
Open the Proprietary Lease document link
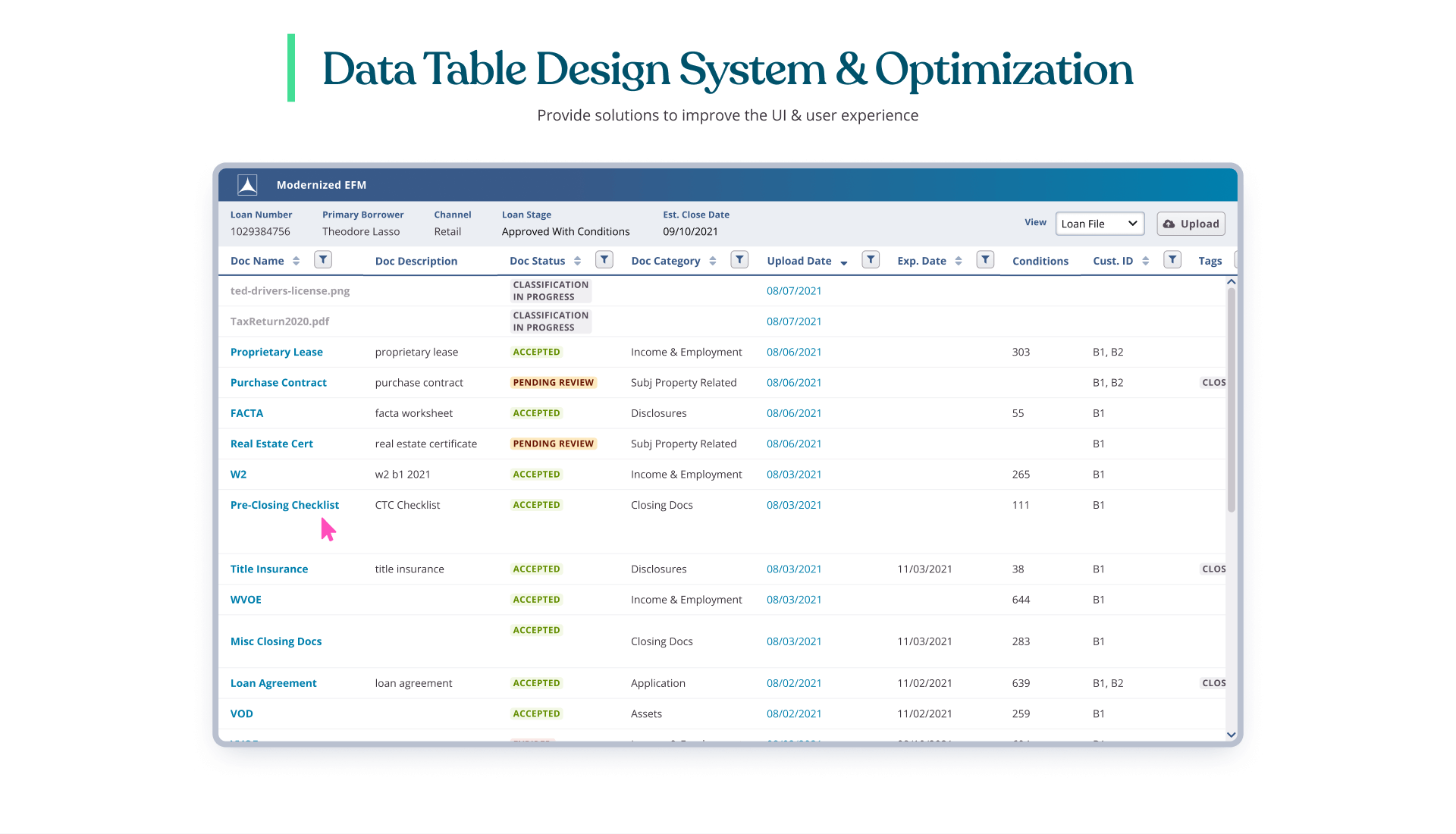276,352
